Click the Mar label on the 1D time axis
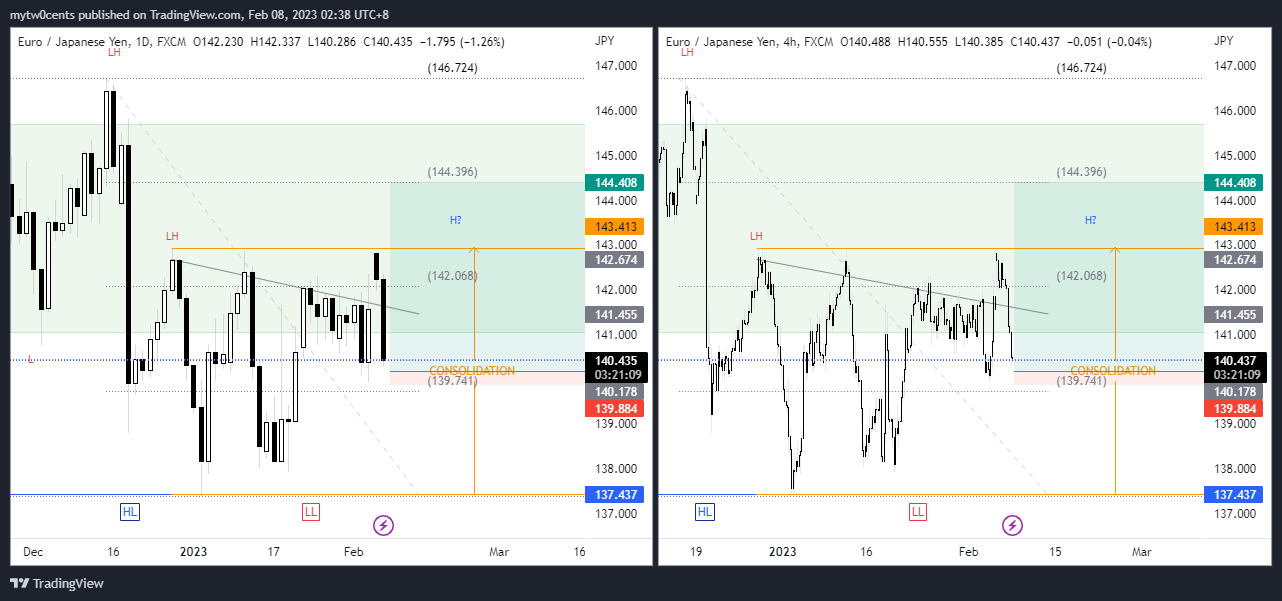Screen dimensions: 1282x601 499,552
